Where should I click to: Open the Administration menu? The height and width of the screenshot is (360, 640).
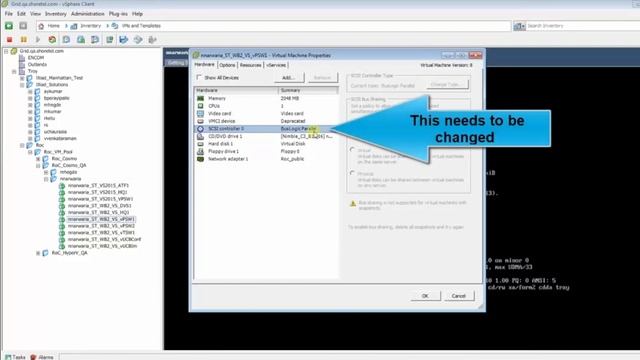(x=88, y=14)
